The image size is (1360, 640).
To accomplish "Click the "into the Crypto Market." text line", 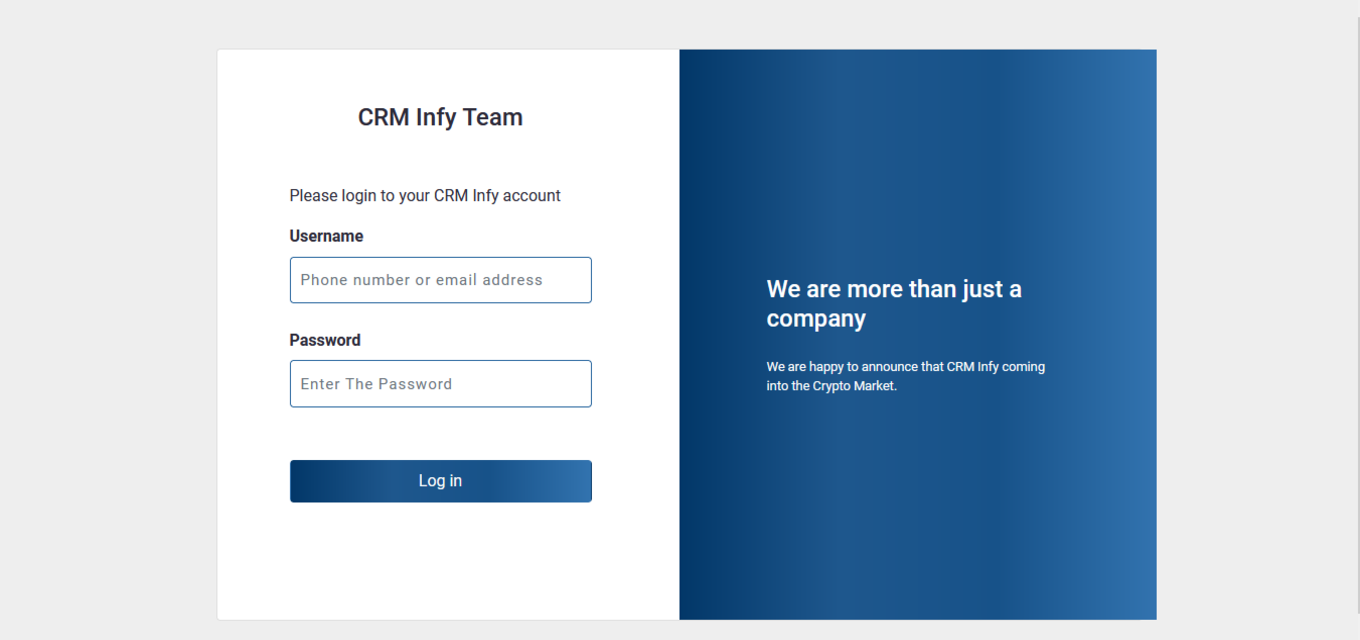I will 831,386.
